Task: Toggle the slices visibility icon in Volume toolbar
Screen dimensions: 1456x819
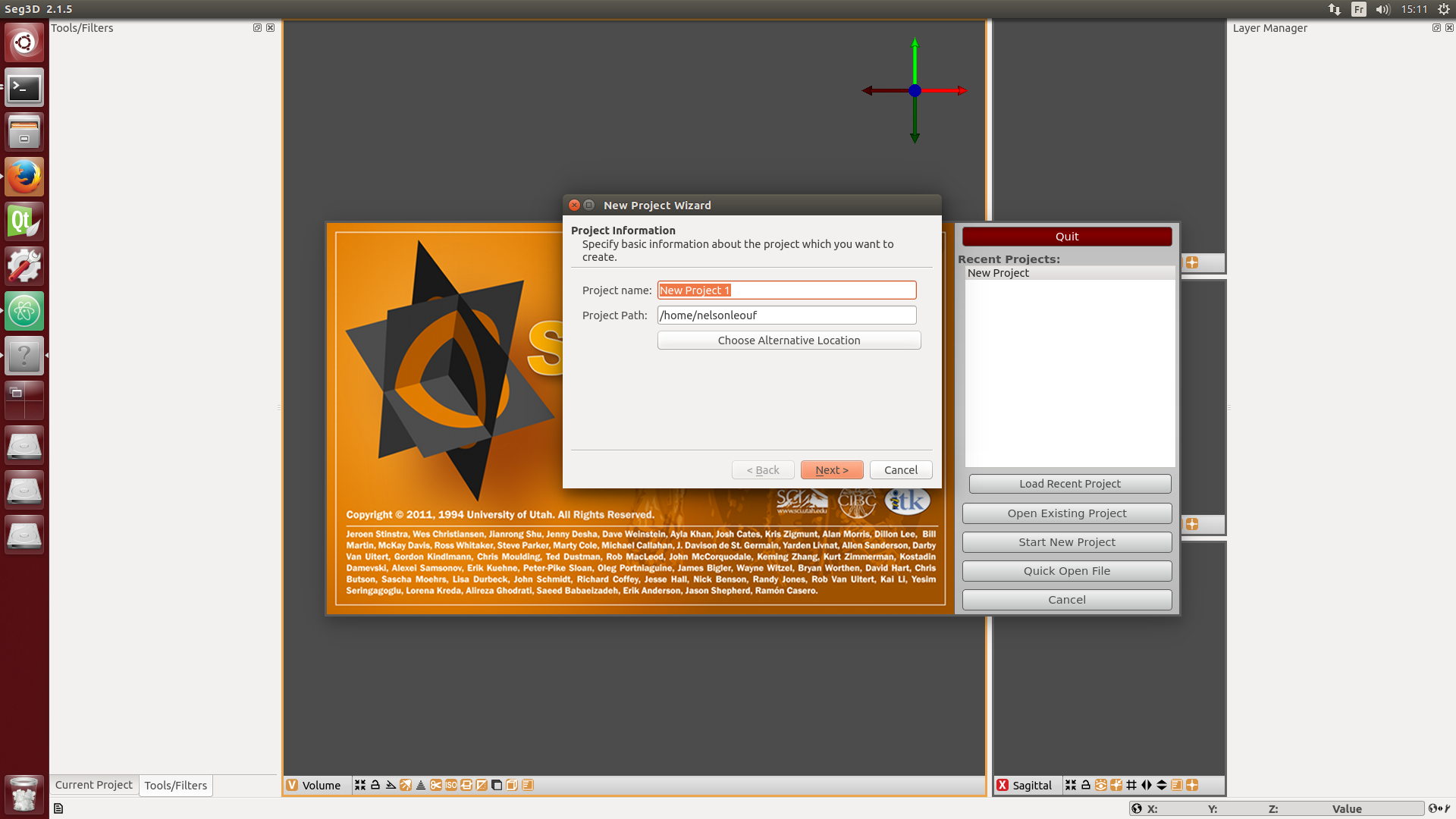Action: tap(466, 785)
